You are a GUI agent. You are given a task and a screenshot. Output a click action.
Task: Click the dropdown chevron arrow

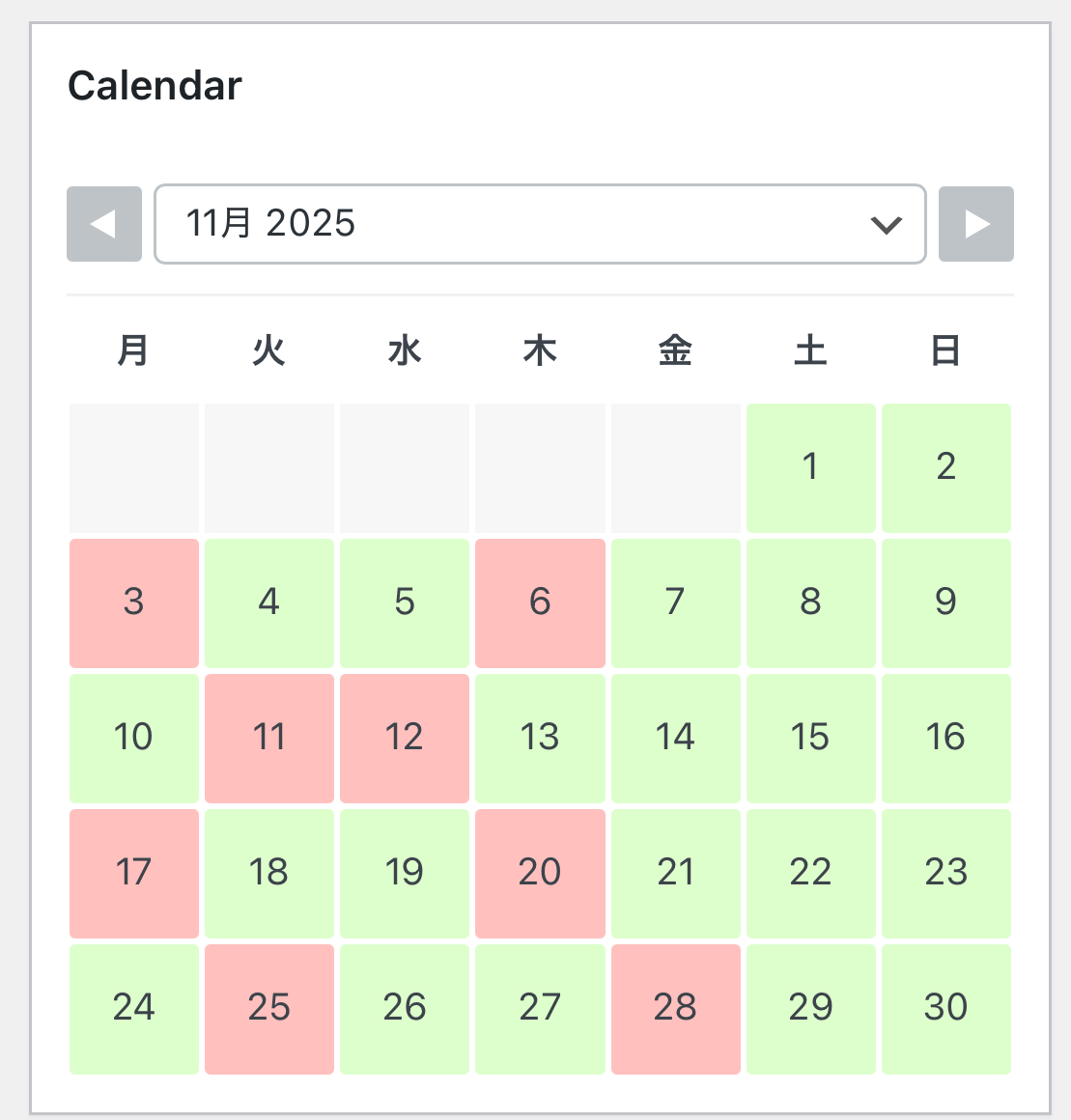[x=886, y=225]
